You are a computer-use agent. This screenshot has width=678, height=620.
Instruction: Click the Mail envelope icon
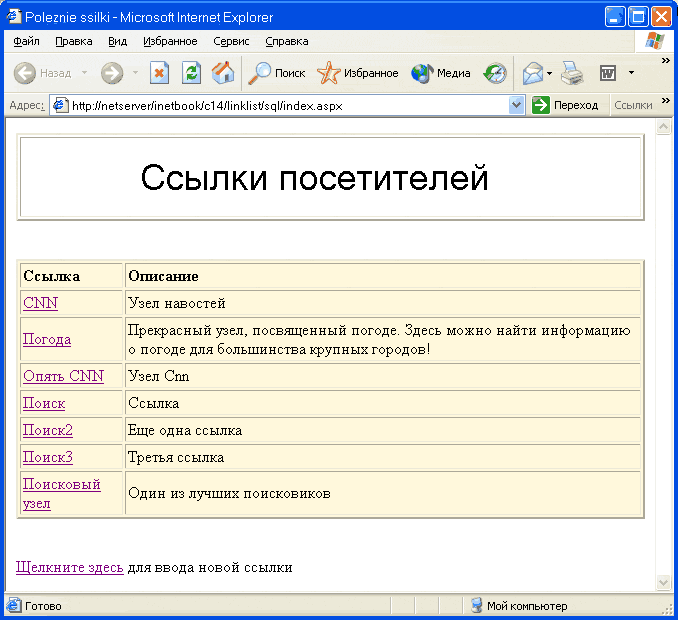[533, 73]
